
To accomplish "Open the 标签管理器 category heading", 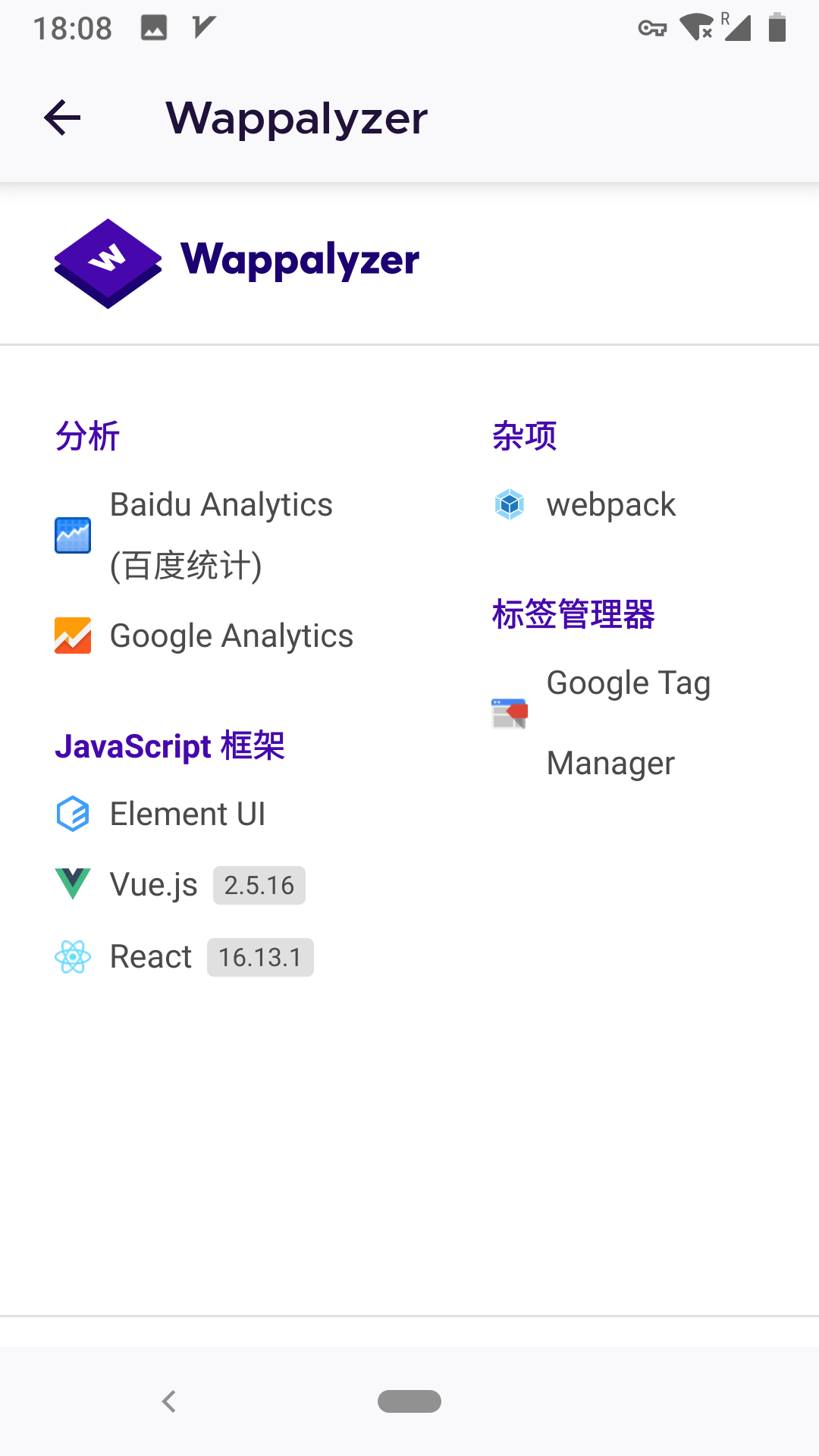I will tap(573, 614).
